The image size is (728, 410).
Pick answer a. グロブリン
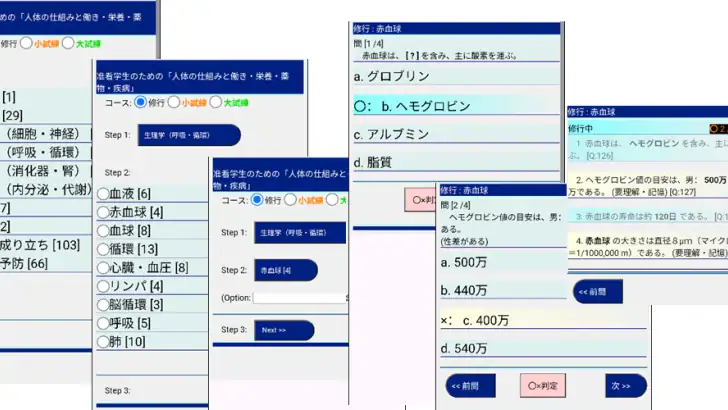[456, 77]
